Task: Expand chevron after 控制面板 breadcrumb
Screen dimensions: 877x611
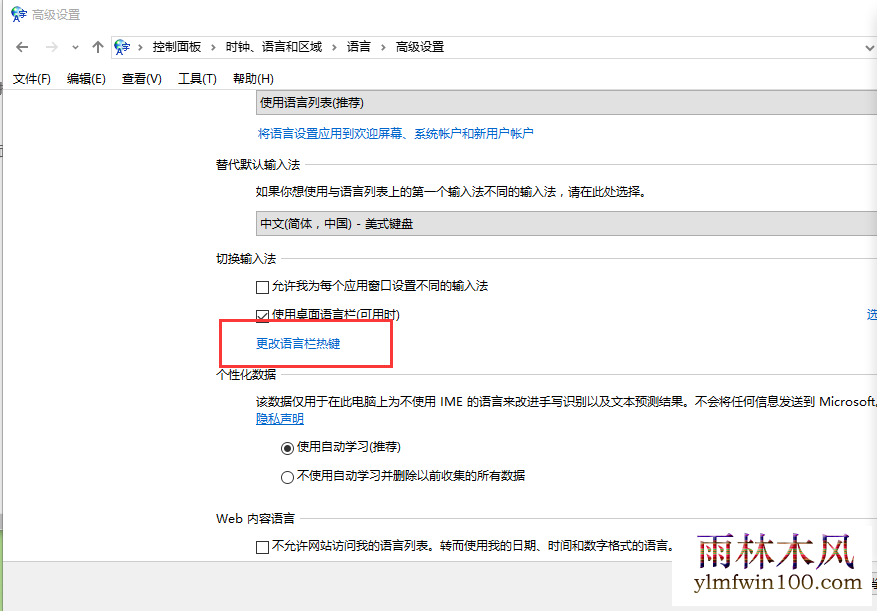Action: [x=213, y=48]
